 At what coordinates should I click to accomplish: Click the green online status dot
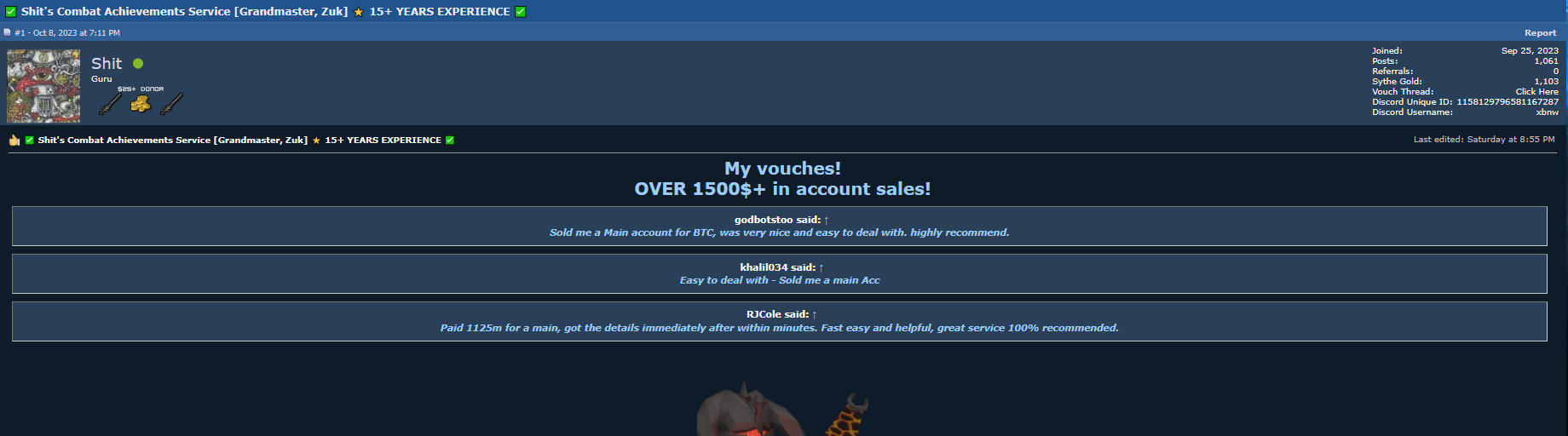pos(138,64)
